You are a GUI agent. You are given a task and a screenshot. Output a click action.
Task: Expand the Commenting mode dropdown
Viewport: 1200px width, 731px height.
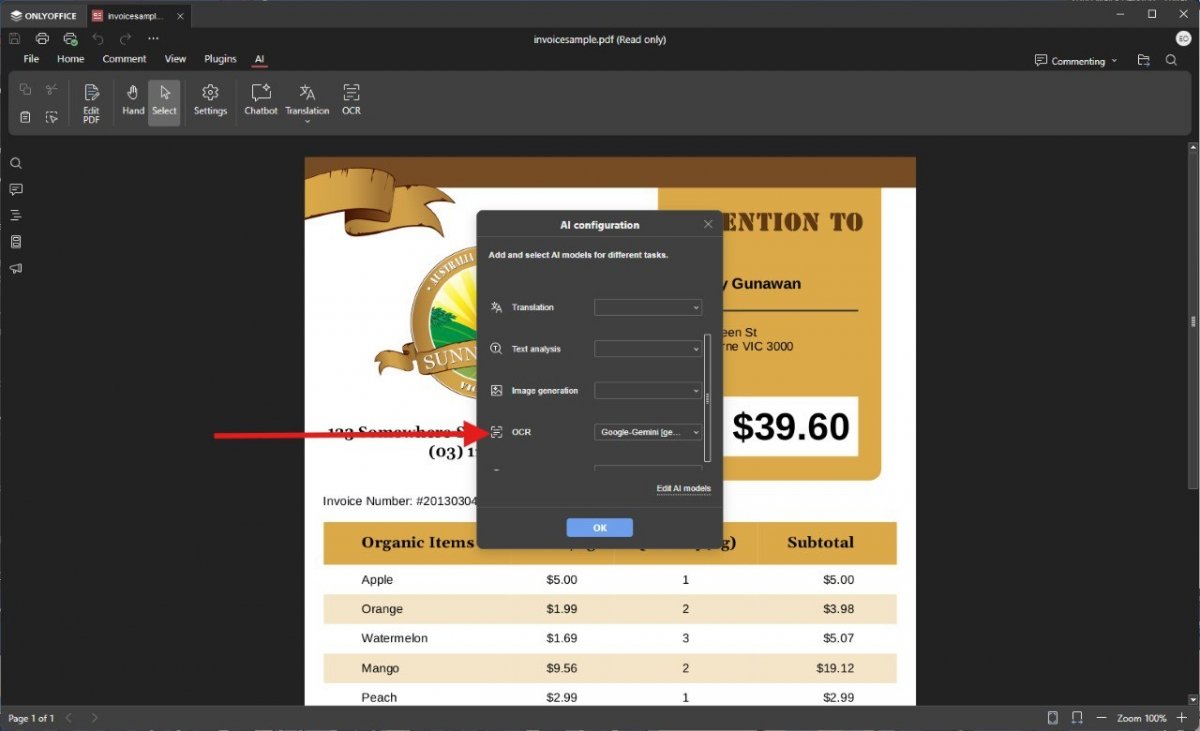pos(1076,61)
